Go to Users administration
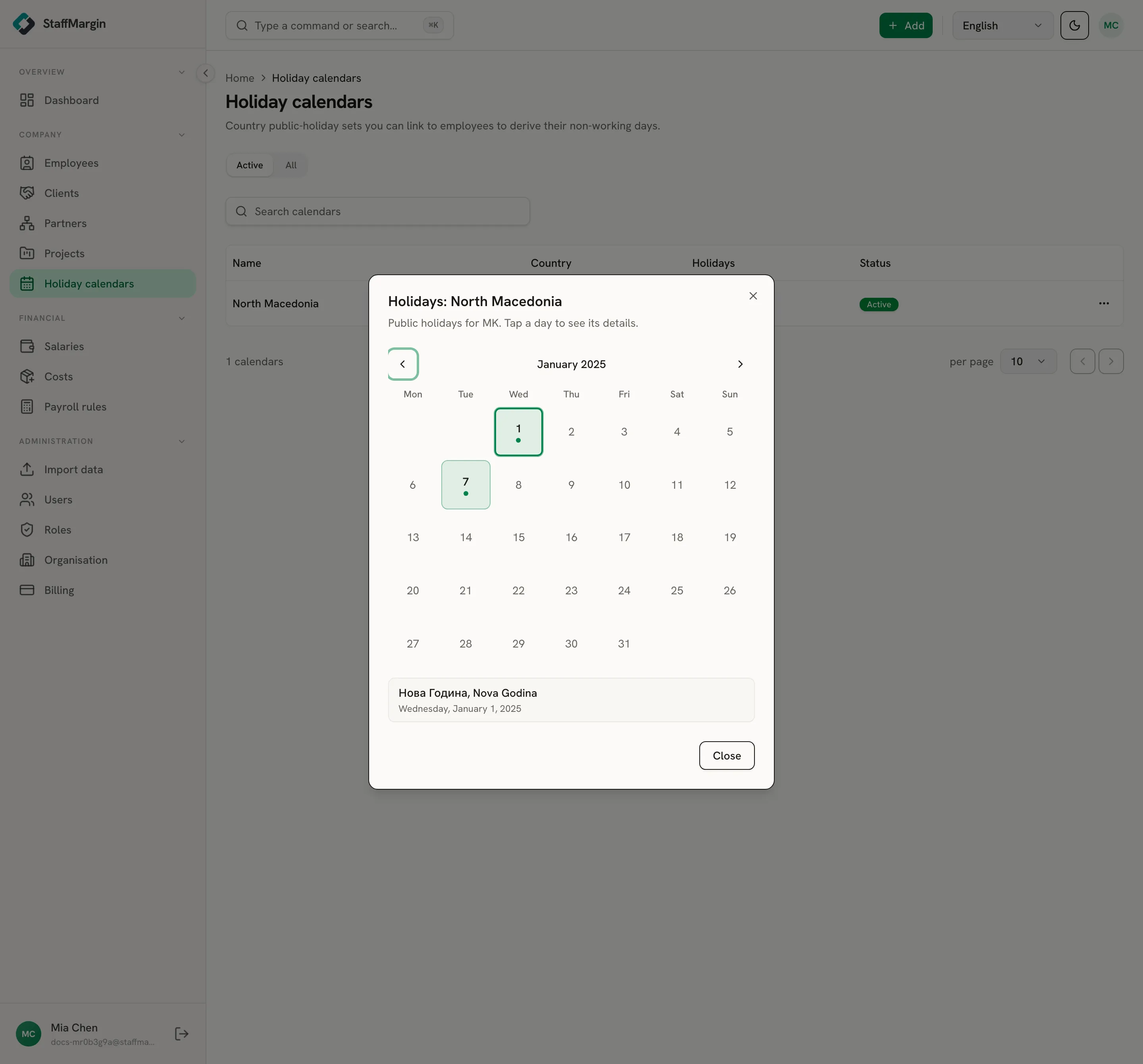This screenshot has height=1064, width=1143. 102,500
